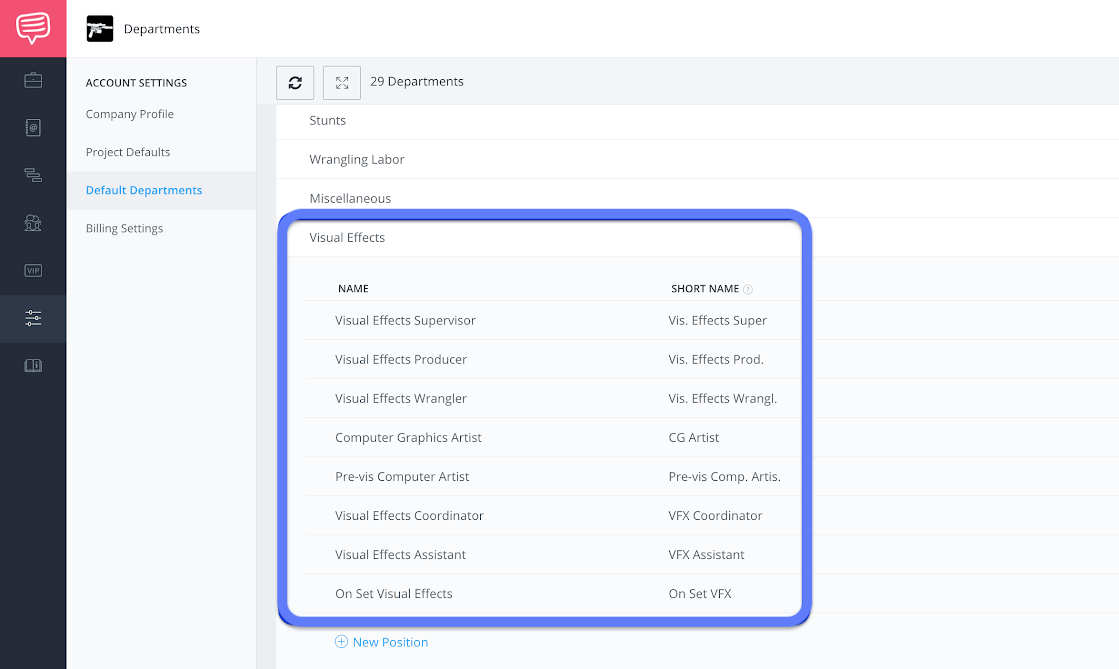Expand the Wrangling Labor department row
The height and width of the screenshot is (669, 1119).
[697, 159]
